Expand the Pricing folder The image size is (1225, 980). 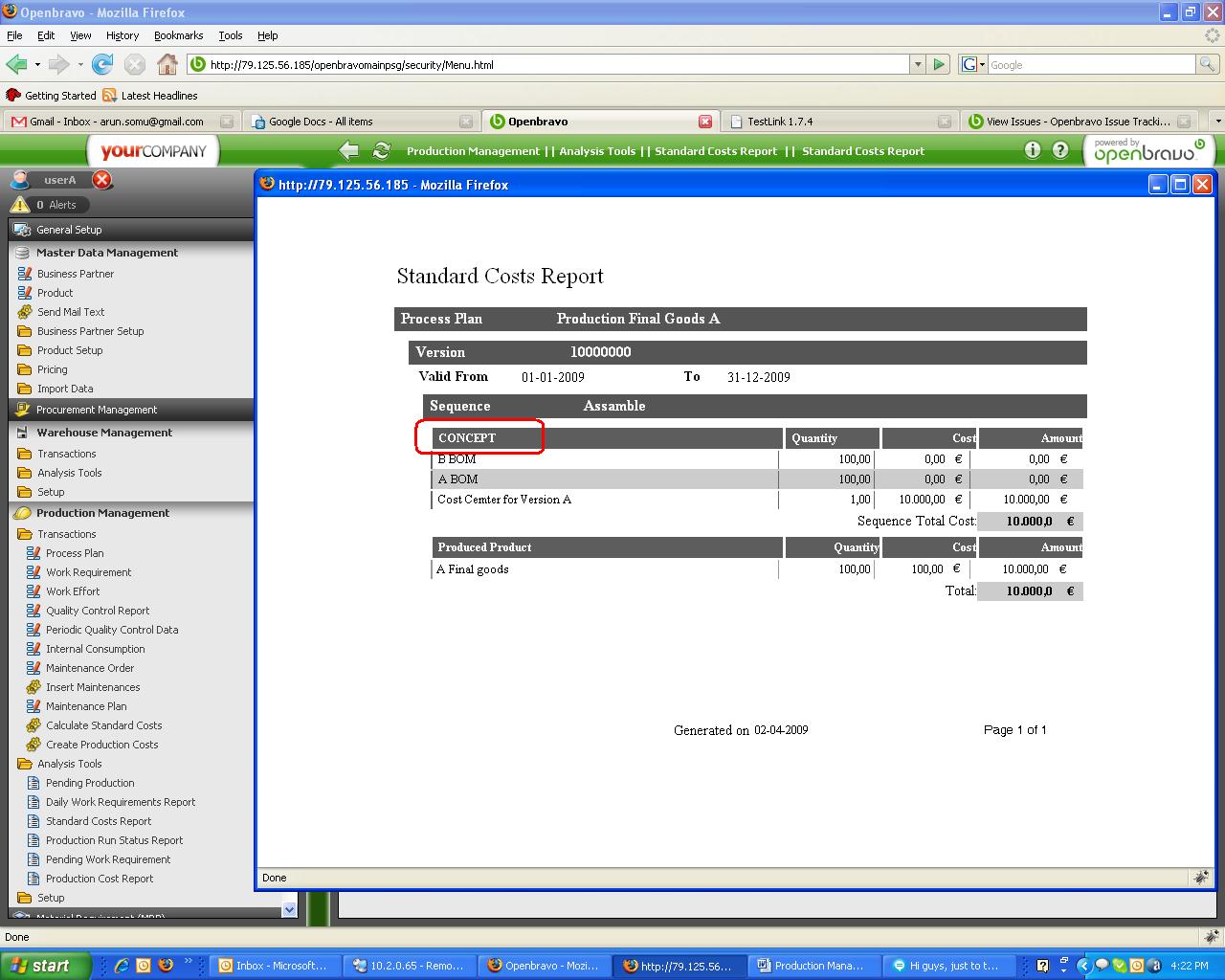pyautogui.click(x=52, y=369)
